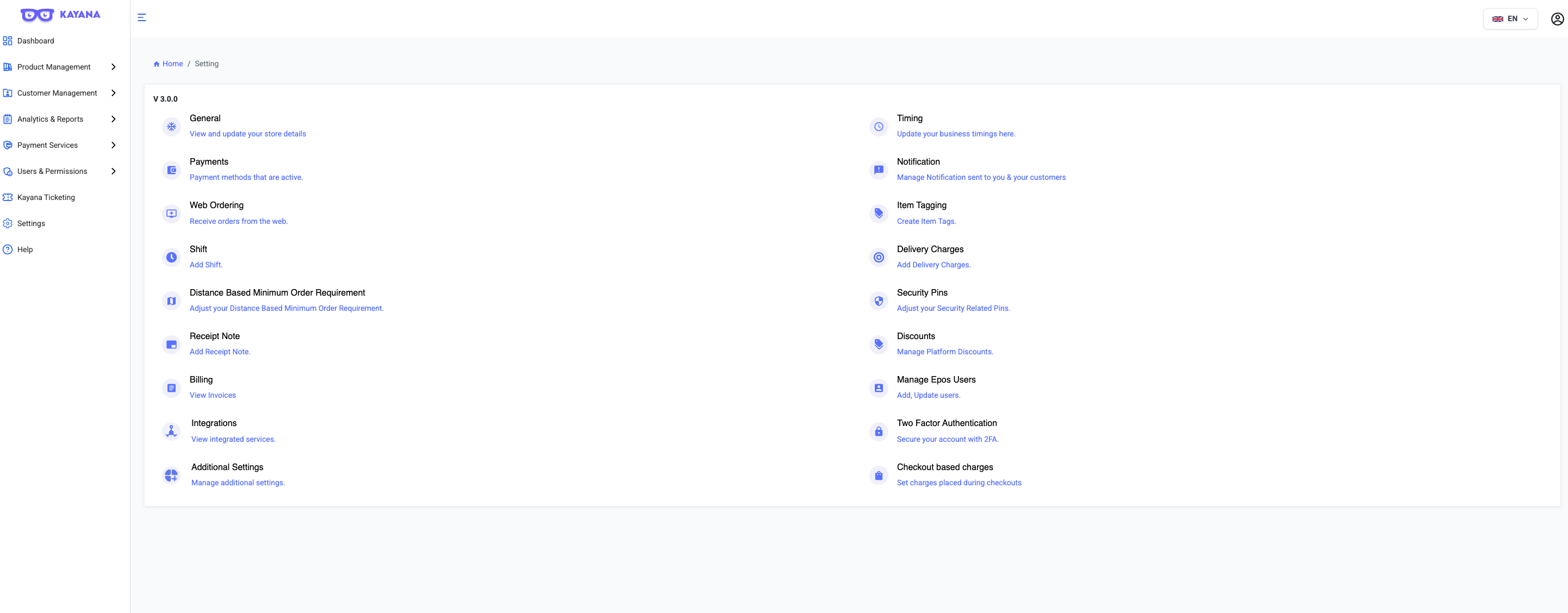Click 'Update your business timings here.' link
The width and height of the screenshot is (1568, 613).
956,134
